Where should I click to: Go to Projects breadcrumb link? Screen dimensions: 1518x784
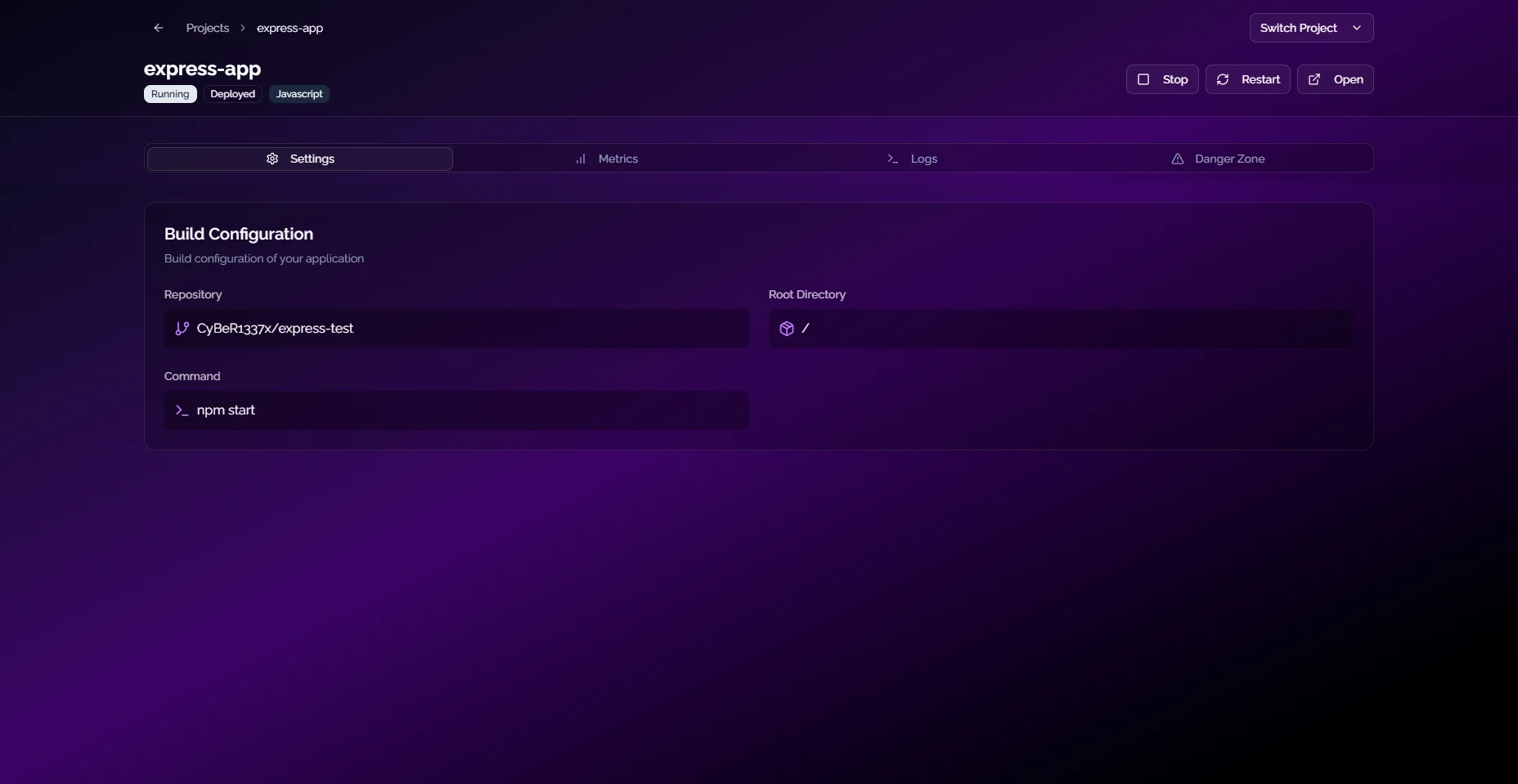(x=208, y=28)
